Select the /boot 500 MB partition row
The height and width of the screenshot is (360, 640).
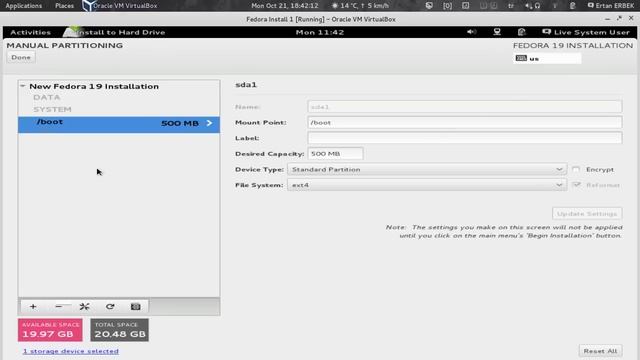[x=119, y=124]
